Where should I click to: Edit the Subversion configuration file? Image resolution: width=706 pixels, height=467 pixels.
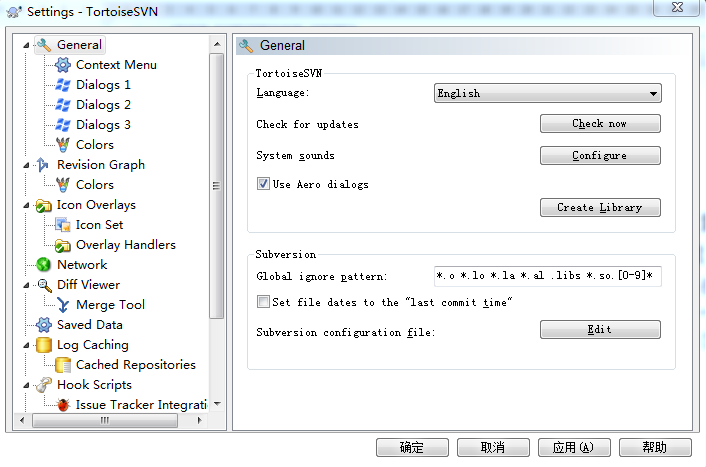pyautogui.click(x=600, y=330)
